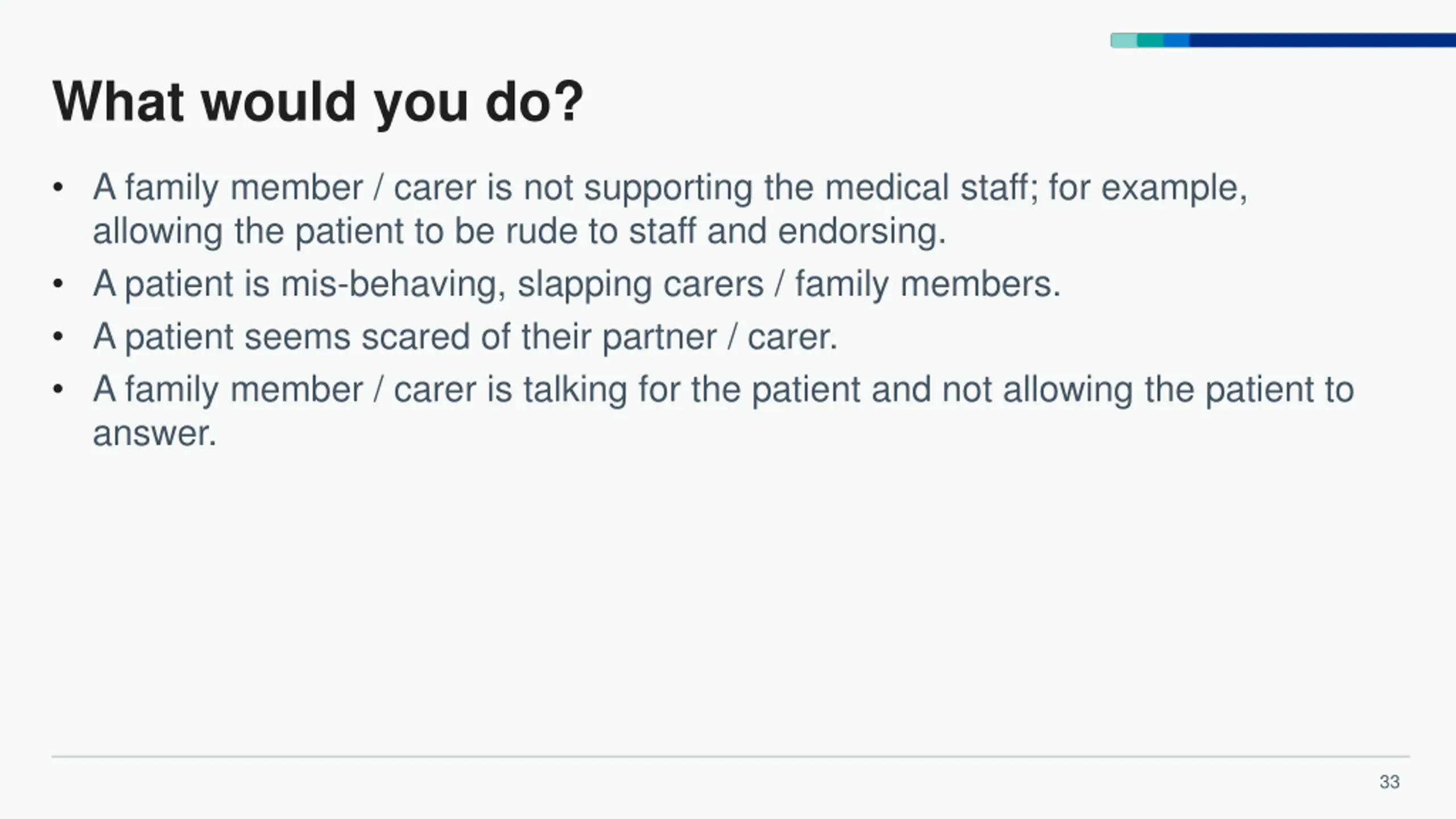Image resolution: width=1456 pixels, height=819 pixels.
Task: Choose the bright blue segment in header bar
Action: pos(1176,40)
